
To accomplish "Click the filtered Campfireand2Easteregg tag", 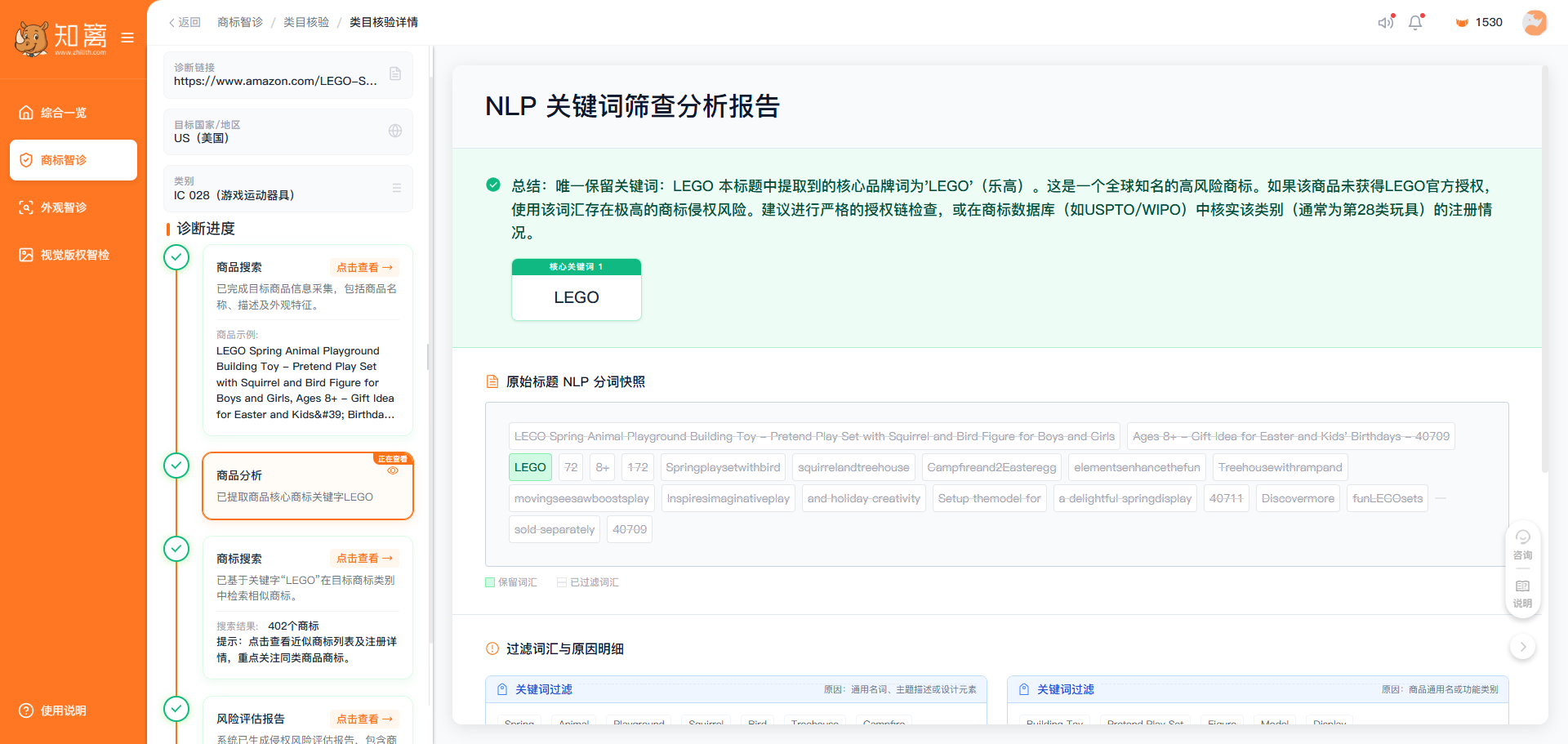I will [991, 467].
